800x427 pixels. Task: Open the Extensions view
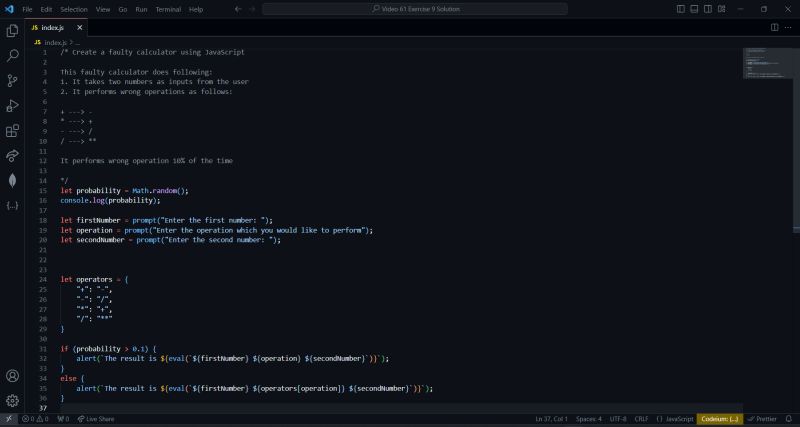pyautogui.click(x=12, y=131)
